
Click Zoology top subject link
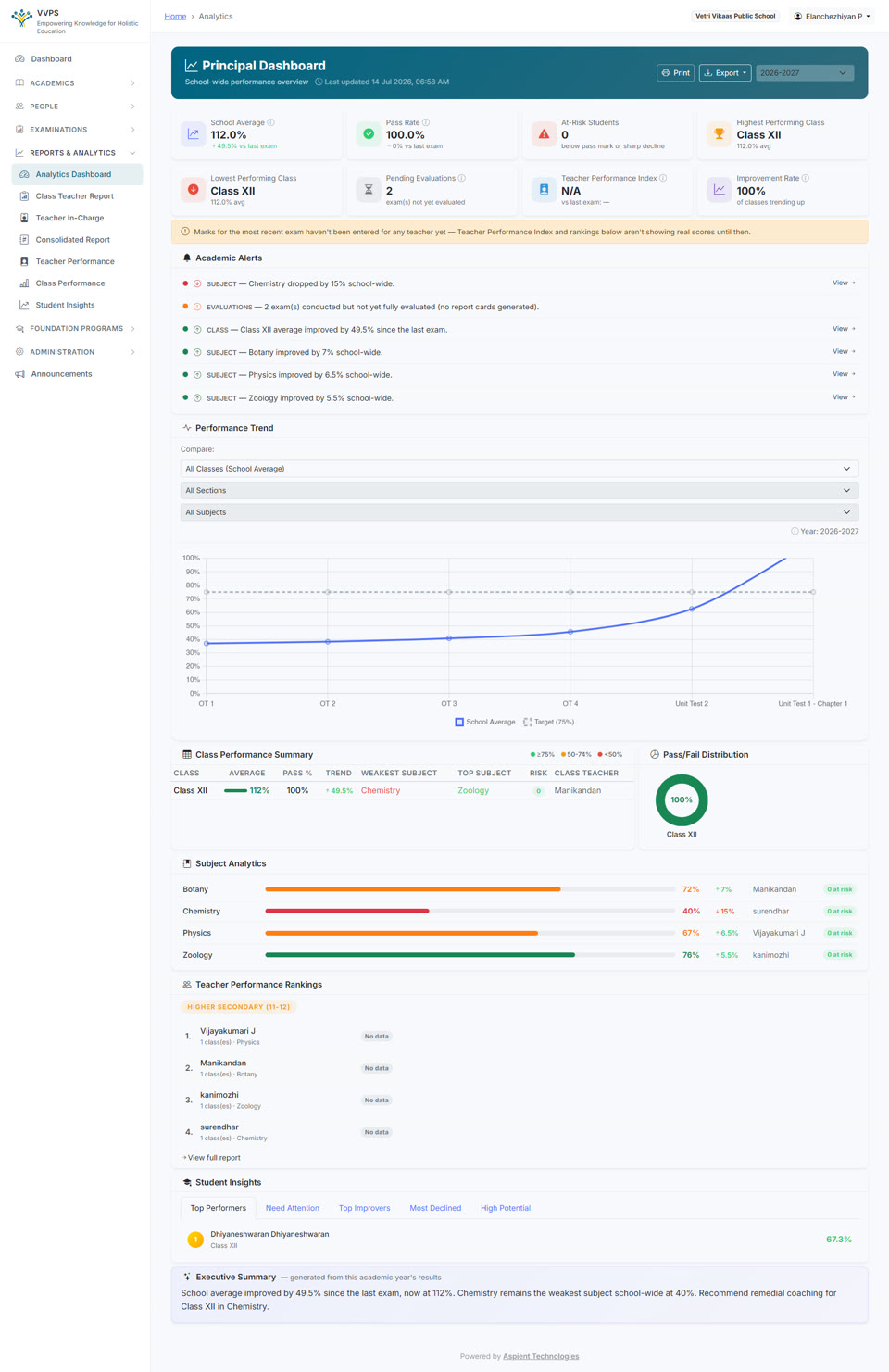pyautogui.click(x=473, y=791)
